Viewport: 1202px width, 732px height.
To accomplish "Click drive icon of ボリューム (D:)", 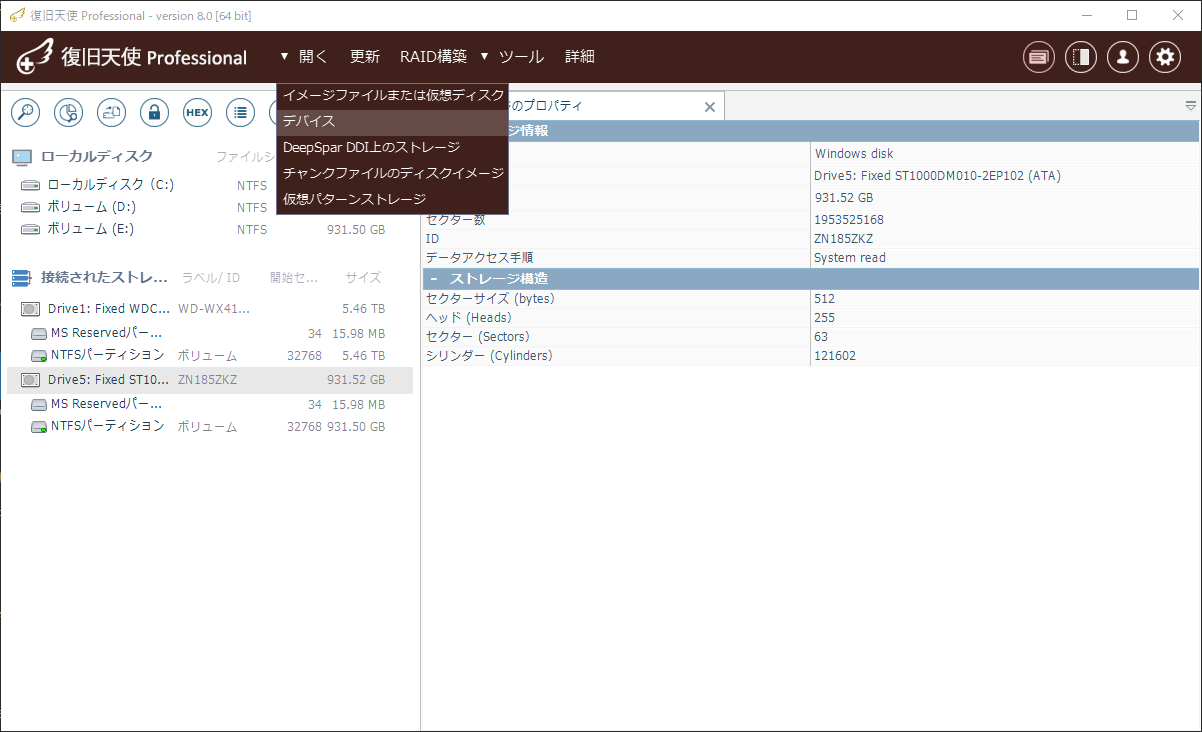I will [x=31, y=207].
